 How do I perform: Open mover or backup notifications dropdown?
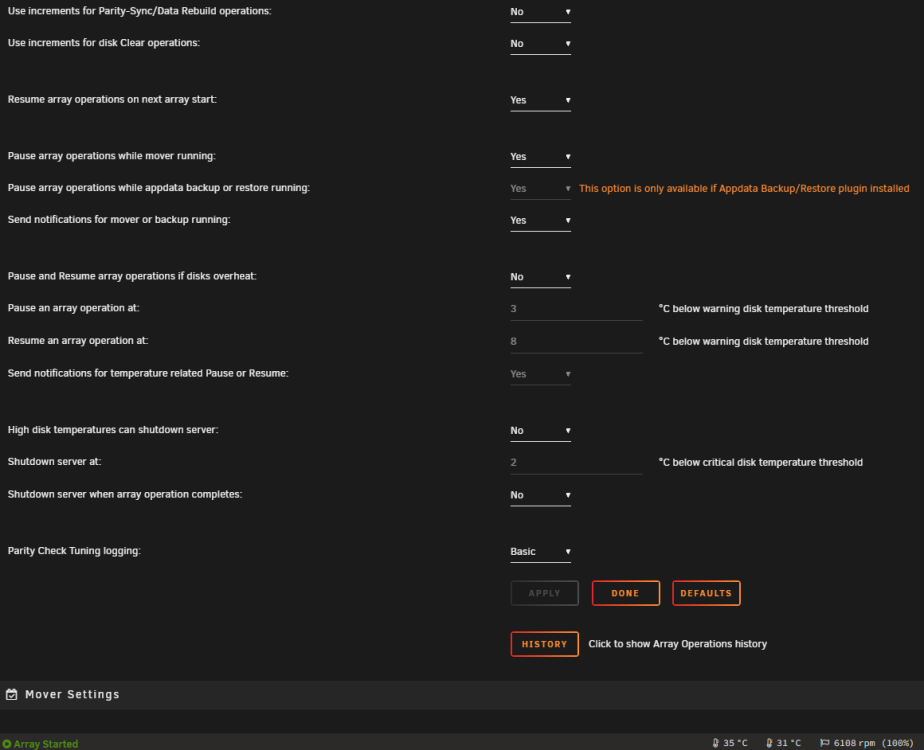click(540, 221)
